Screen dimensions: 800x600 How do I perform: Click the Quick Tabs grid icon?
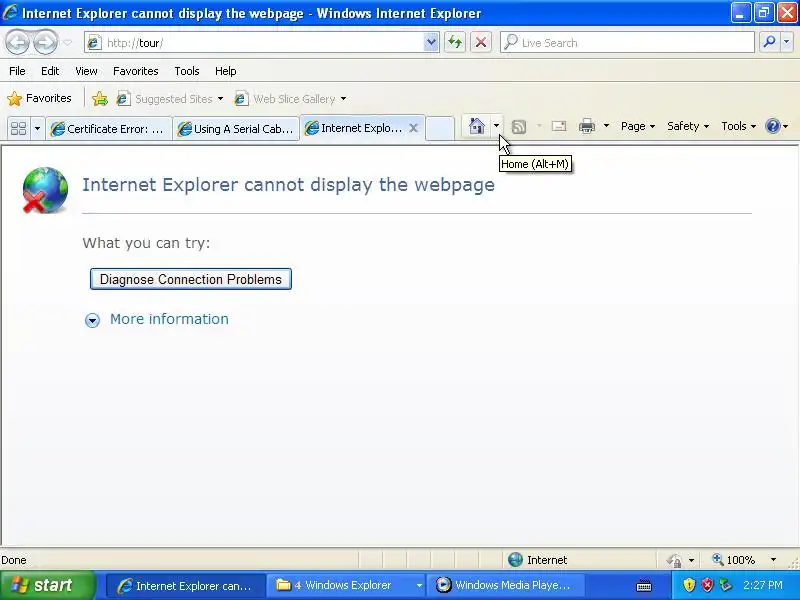[19, 128]
